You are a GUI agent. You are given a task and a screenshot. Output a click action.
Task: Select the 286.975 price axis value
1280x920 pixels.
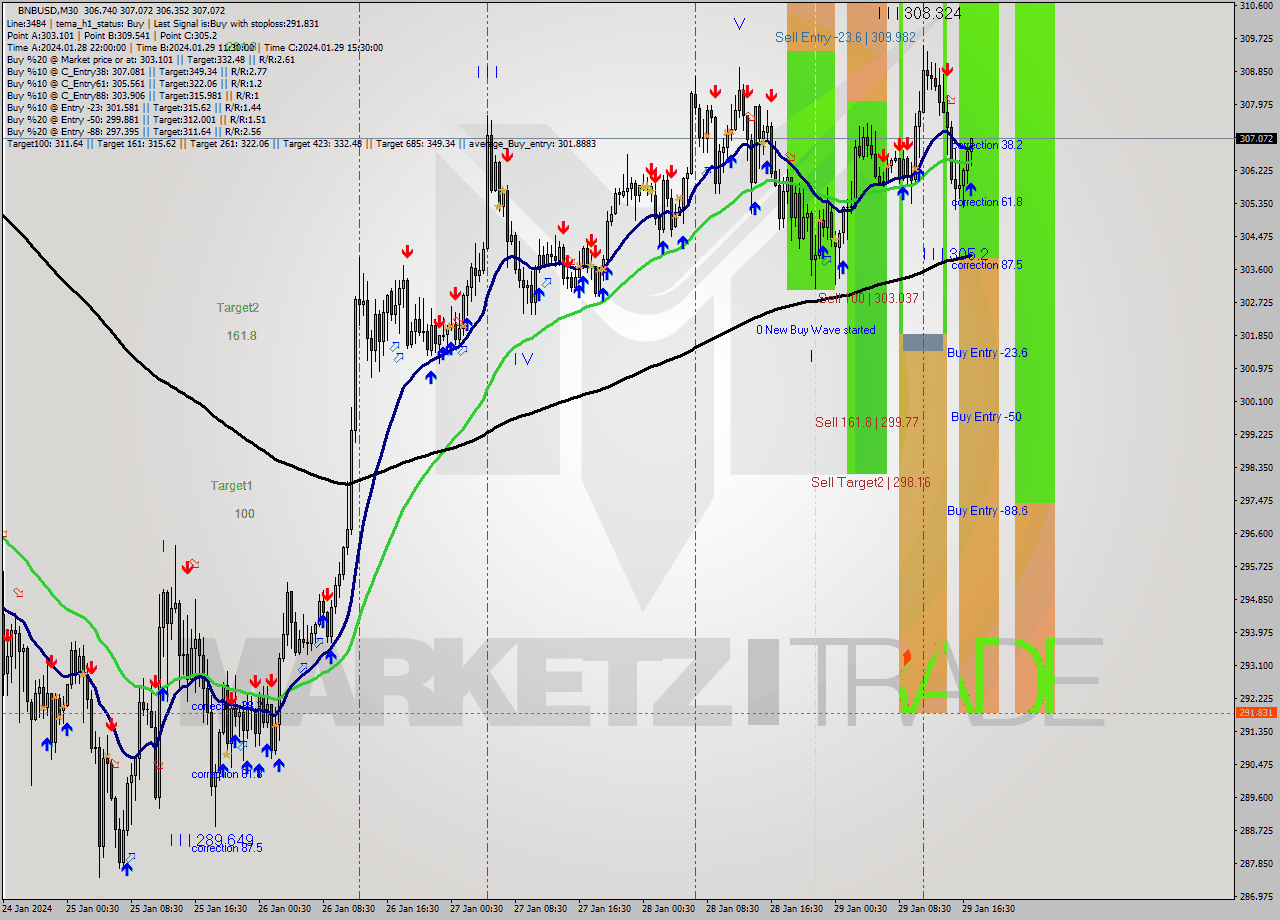tap(1255, 896)
